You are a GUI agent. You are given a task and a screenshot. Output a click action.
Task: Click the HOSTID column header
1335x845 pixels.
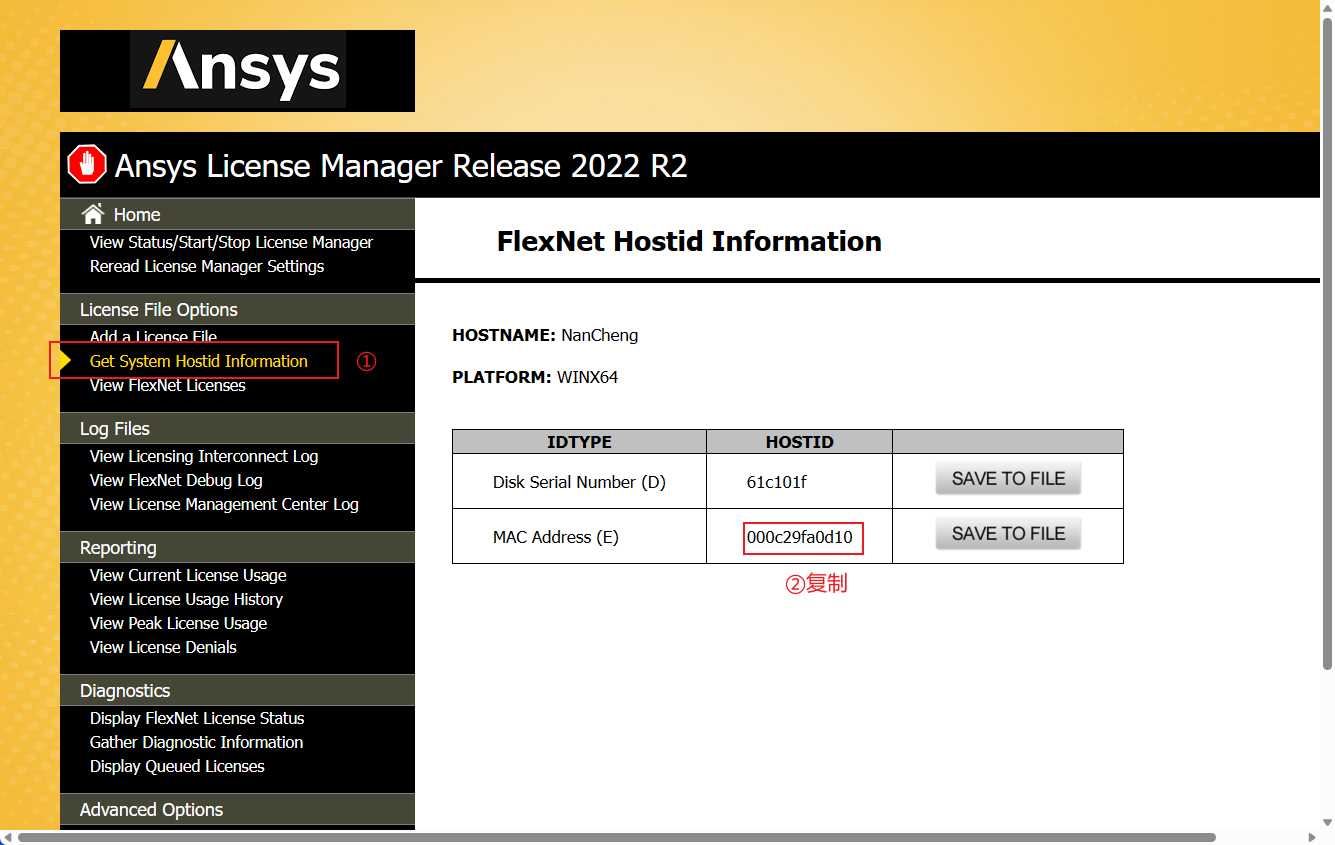point(799,442)
